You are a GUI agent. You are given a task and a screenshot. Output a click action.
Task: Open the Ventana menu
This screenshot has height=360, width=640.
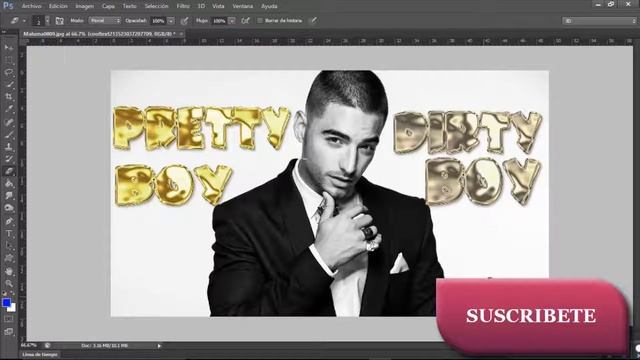[242, 6]
